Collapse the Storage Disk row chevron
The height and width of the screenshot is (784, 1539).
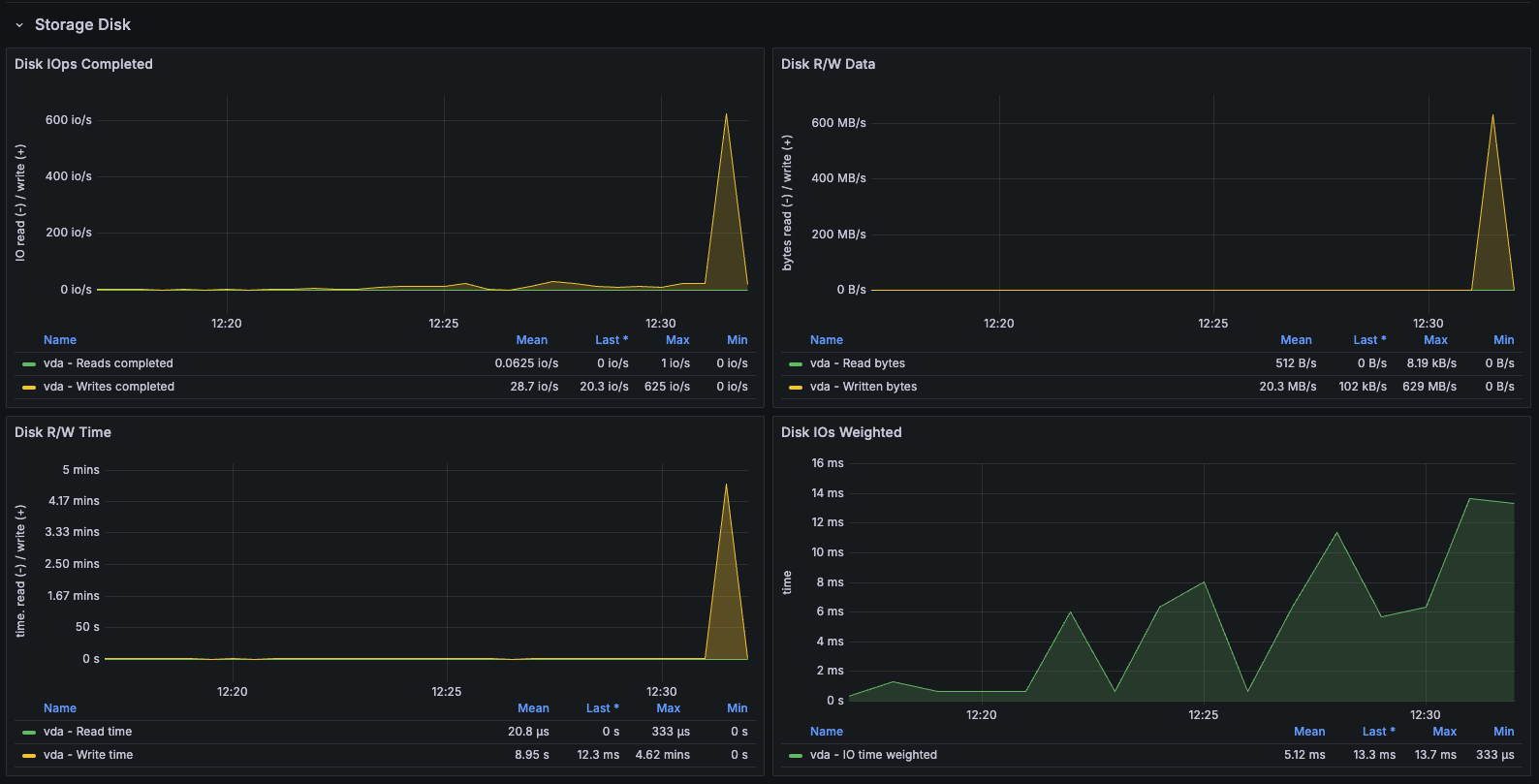click(19, 25)
